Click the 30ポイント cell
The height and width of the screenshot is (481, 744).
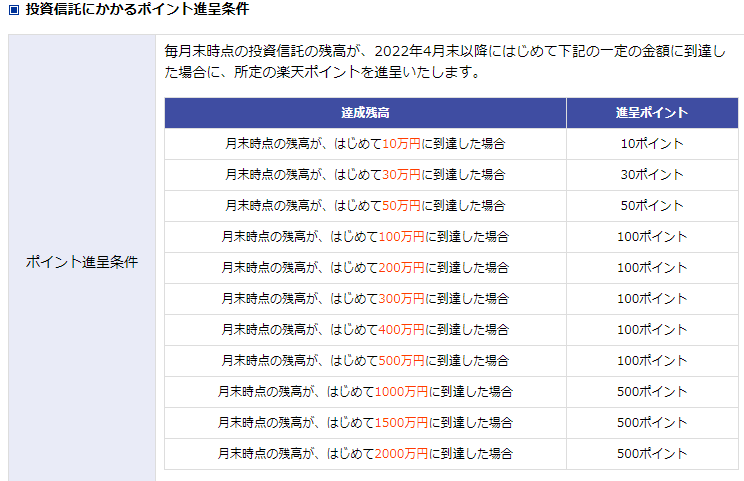tap(652, 175)
